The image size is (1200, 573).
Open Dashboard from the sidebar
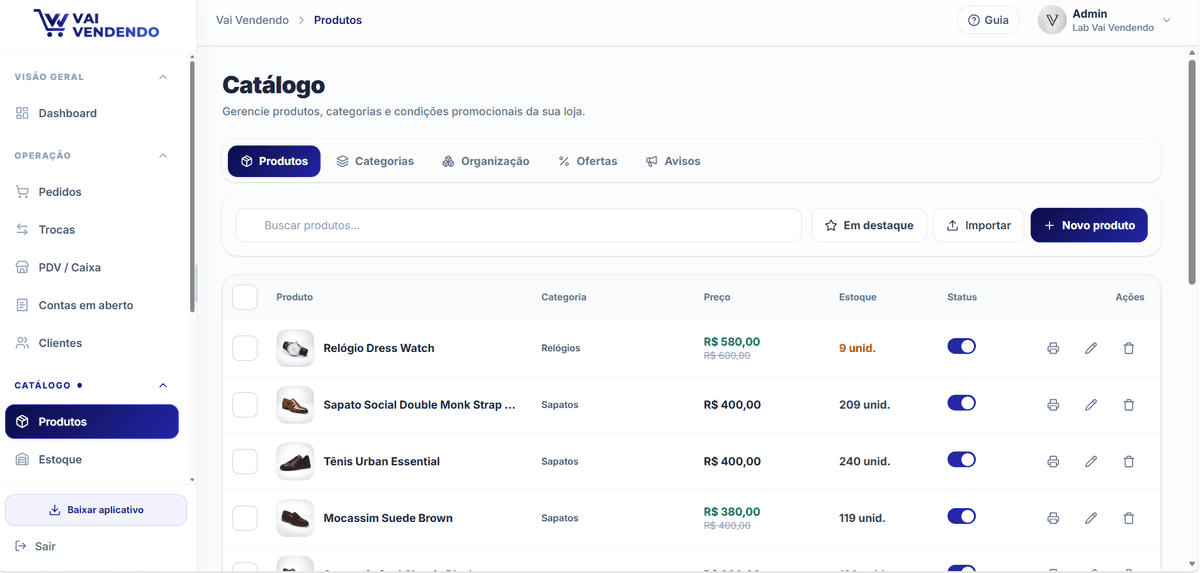click(92, 113)
